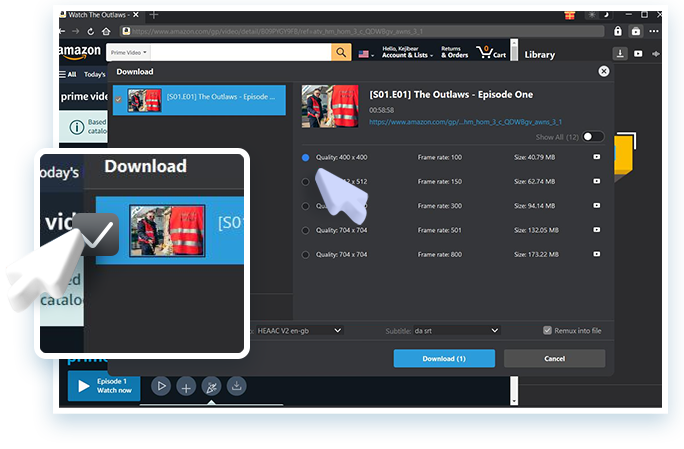Reload the page with refresh icon
The image size is (684, 449).
point(91,31)
